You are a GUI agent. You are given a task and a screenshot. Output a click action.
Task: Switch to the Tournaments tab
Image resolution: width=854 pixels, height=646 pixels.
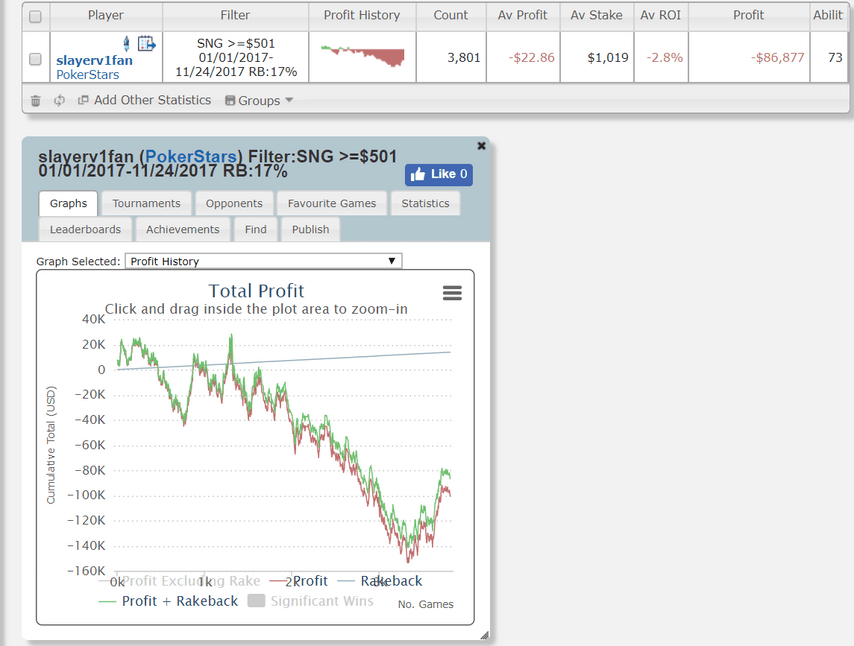[146, 203]
